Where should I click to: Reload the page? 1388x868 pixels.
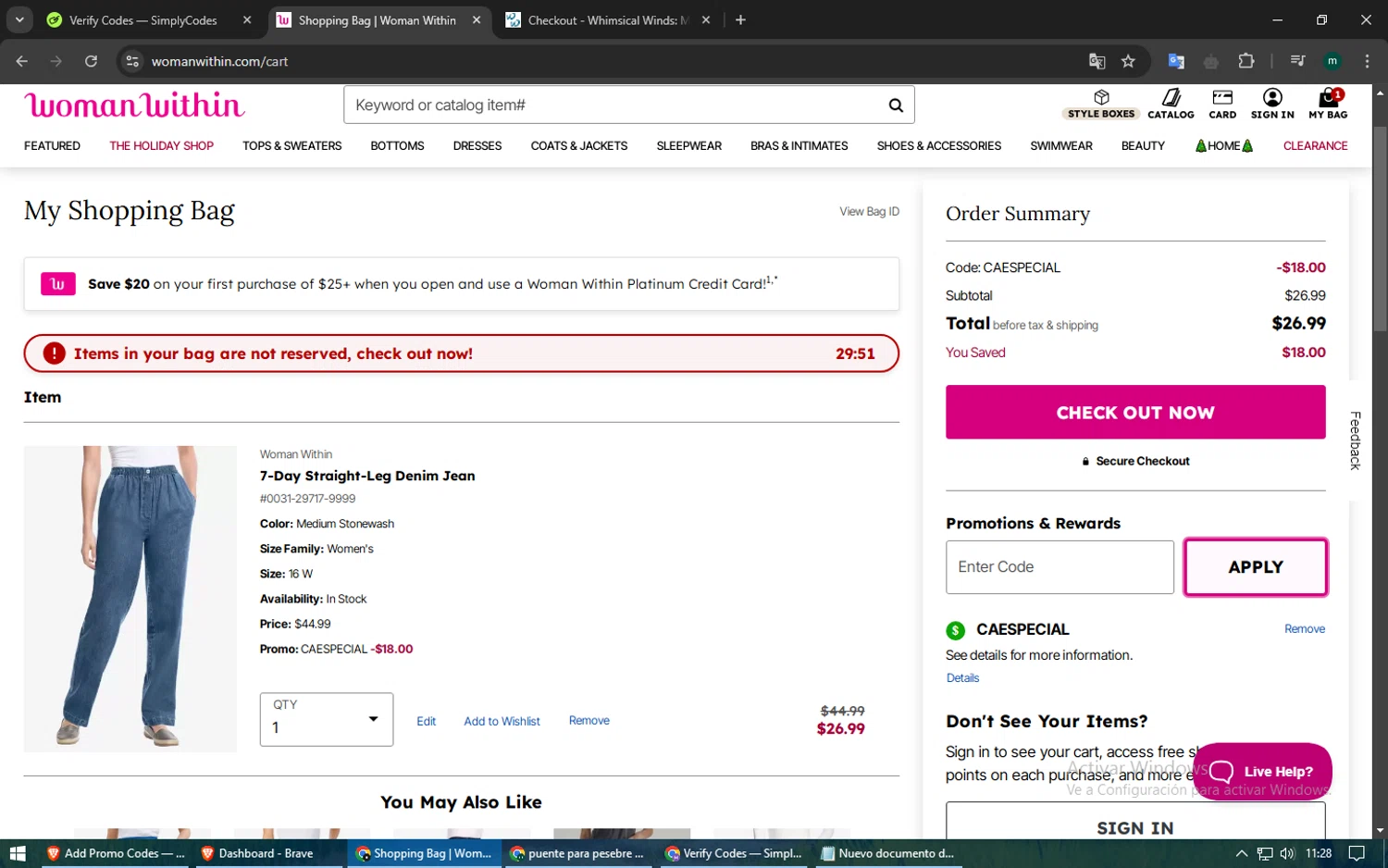91,61
